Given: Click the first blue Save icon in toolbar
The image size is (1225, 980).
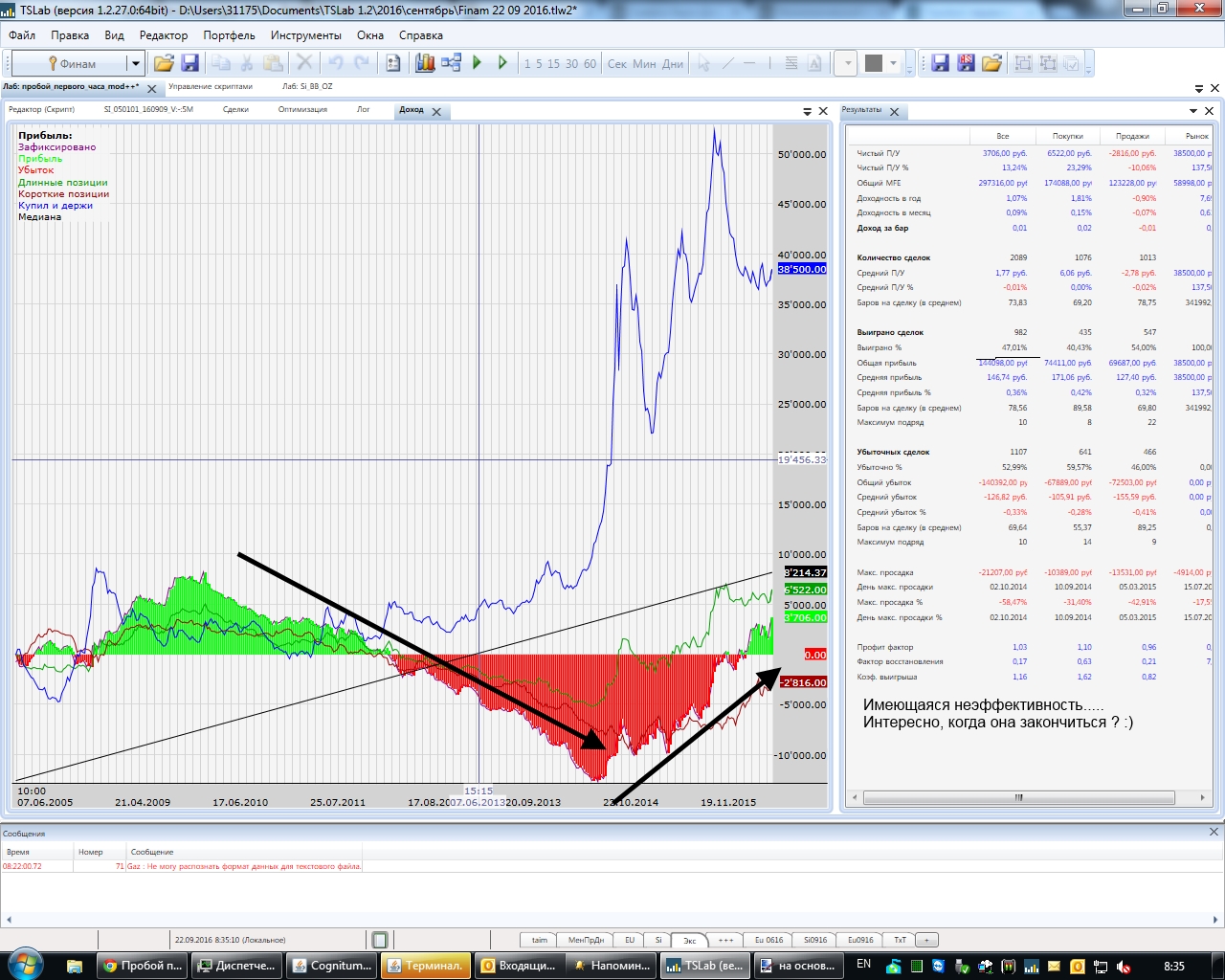Looking at the screenshot, I should (x=189, y=63).
